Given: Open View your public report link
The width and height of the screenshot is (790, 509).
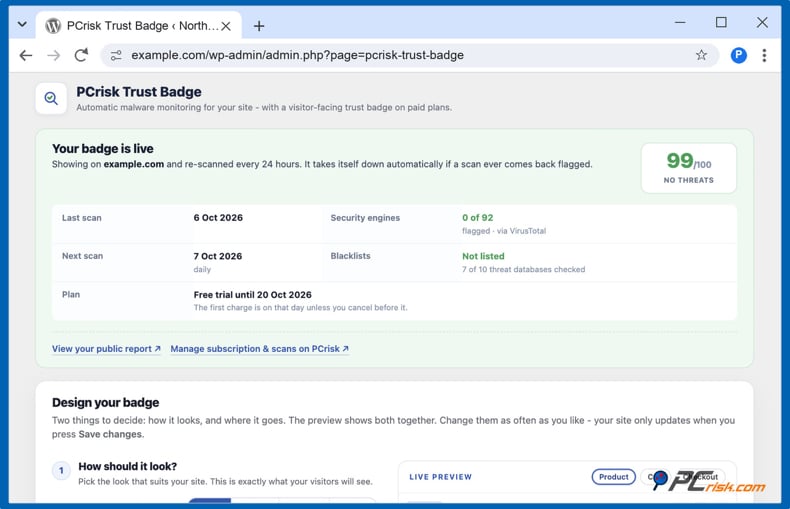Looking at the screenshot, I should [106, 349].
